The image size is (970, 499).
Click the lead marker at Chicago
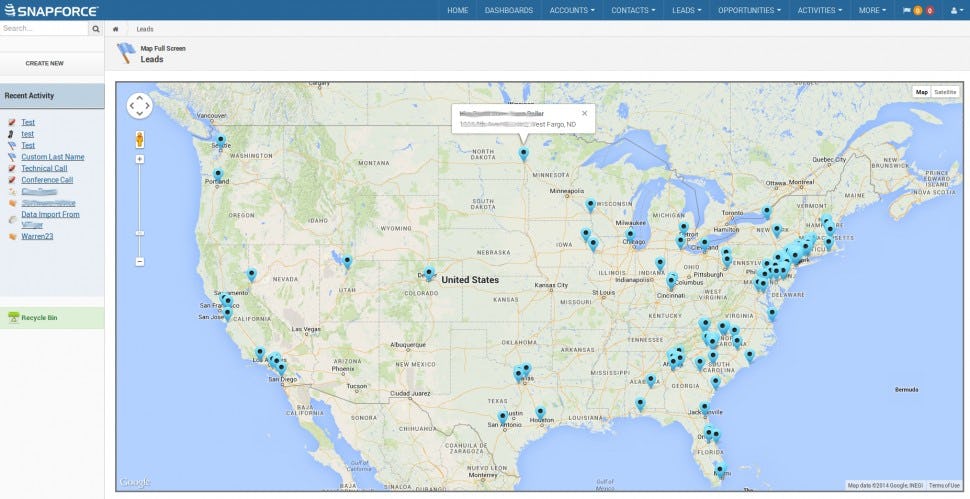point(630,235)
